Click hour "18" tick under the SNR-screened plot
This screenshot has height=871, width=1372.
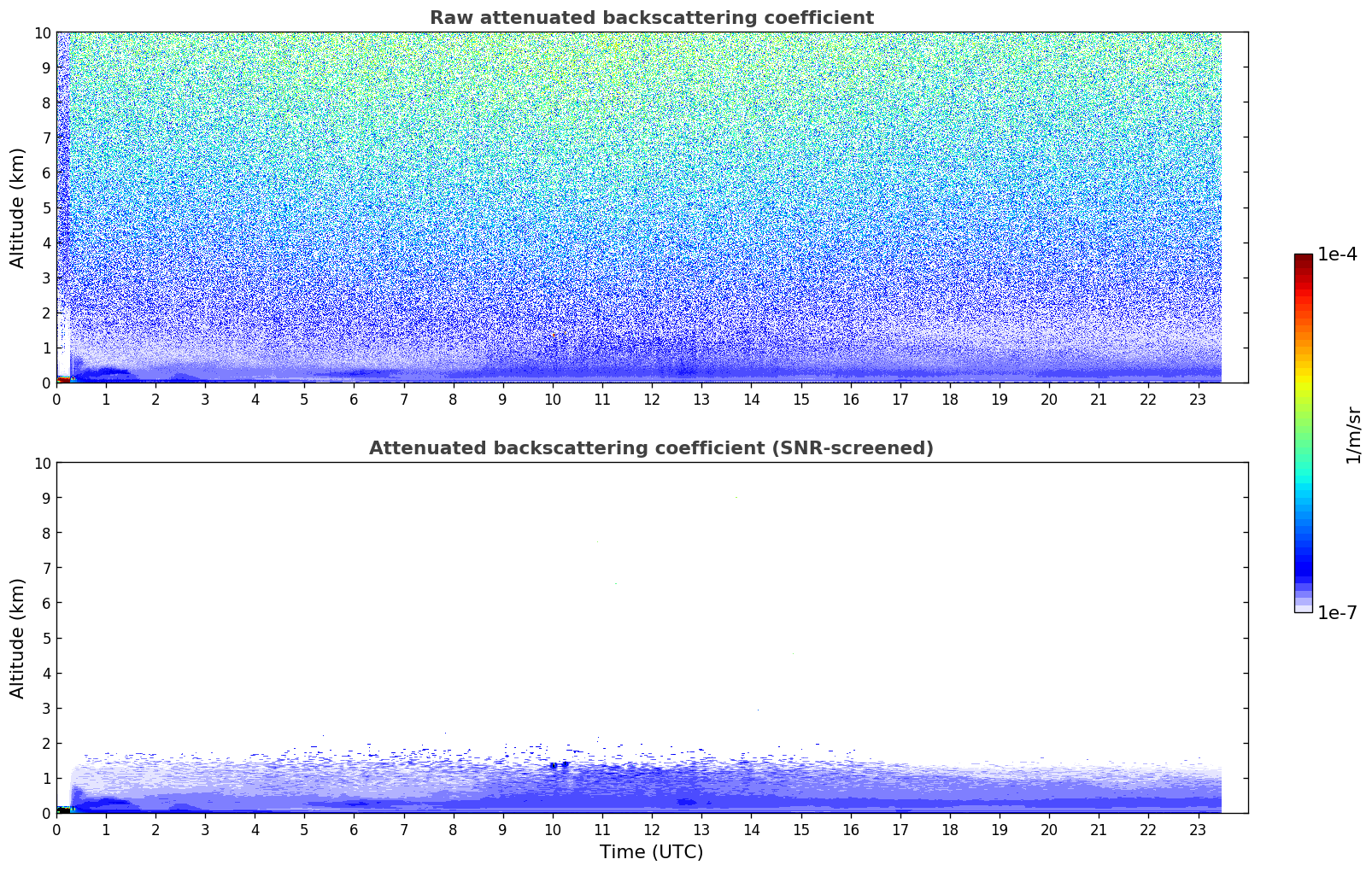[x=950, y=828]
